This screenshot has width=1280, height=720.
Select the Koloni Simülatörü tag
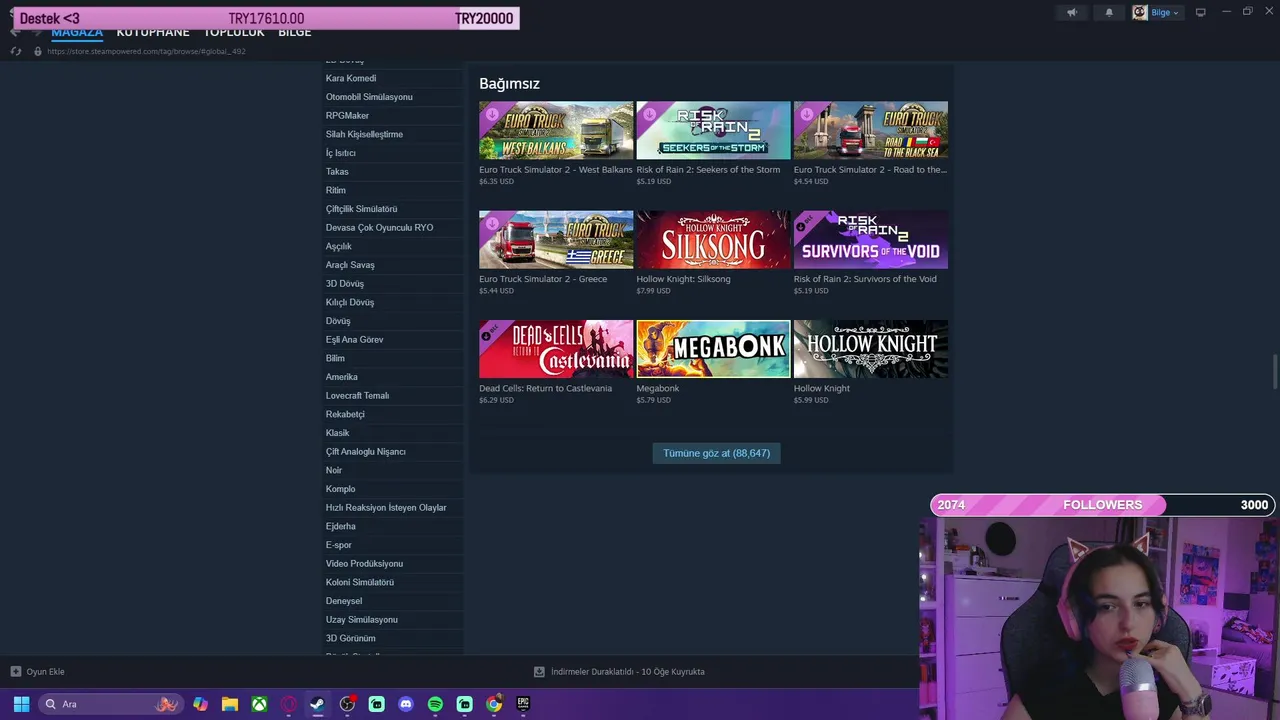(x=360, y=583)
